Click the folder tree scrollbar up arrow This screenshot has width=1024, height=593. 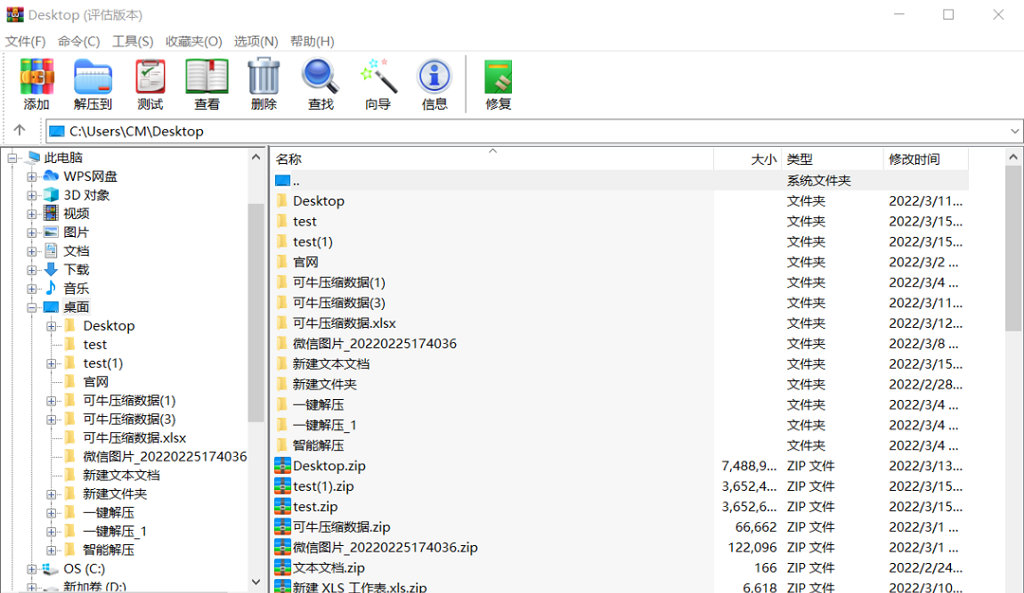click(x=256, y=157)
